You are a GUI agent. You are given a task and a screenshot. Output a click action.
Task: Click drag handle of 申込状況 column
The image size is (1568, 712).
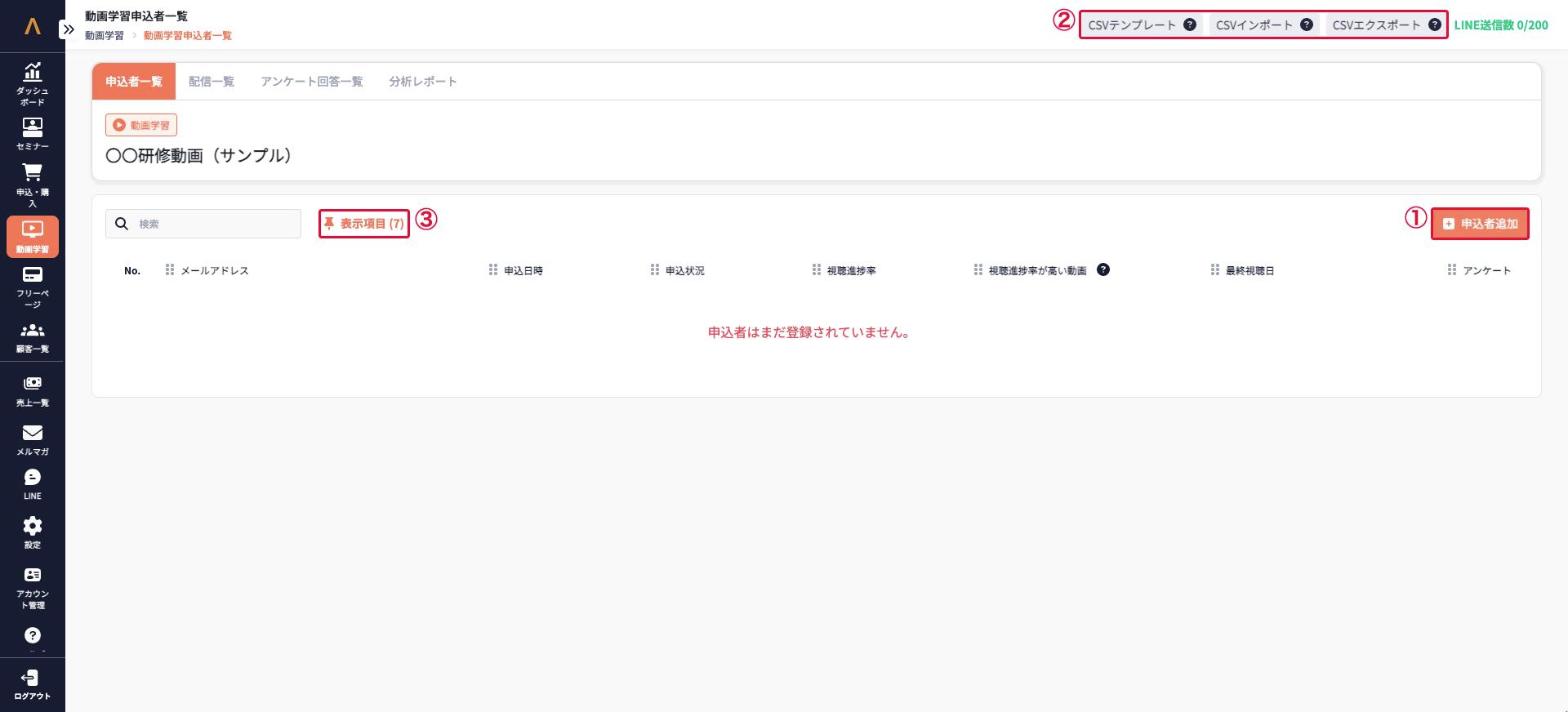655,270
